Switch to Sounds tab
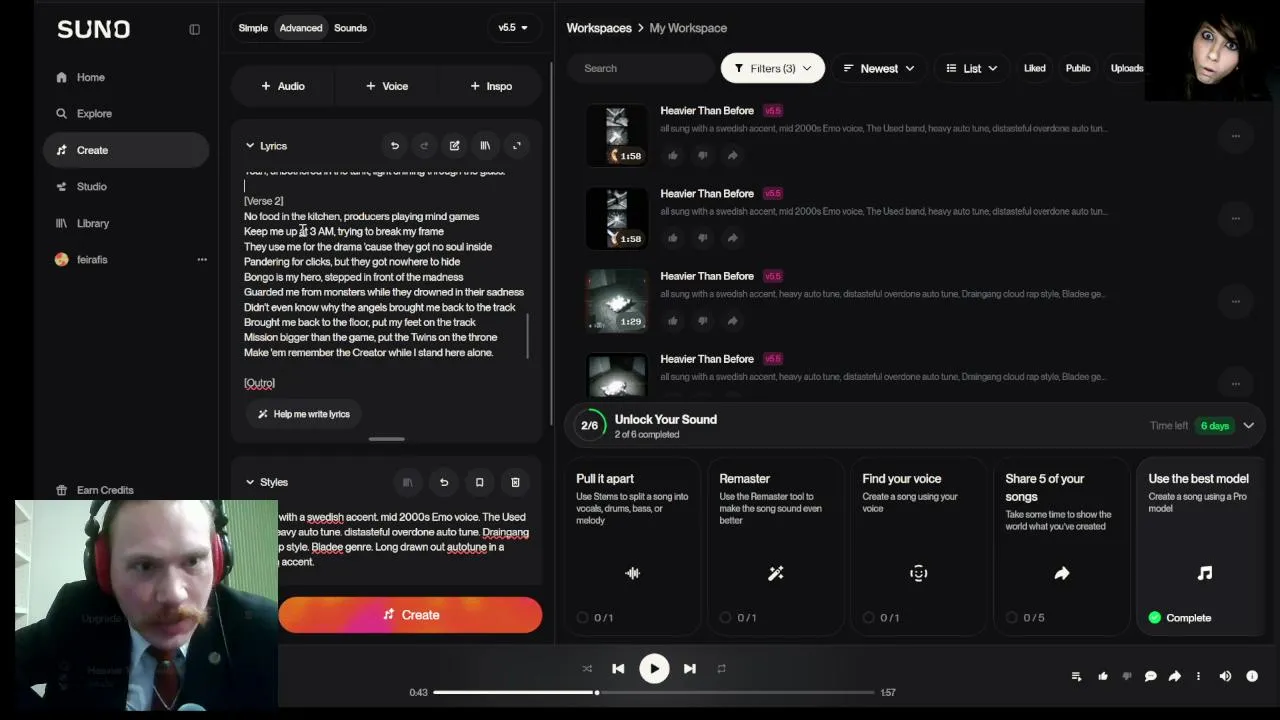1280x720 pixels. pyautogui.click(x=350, y=28)
